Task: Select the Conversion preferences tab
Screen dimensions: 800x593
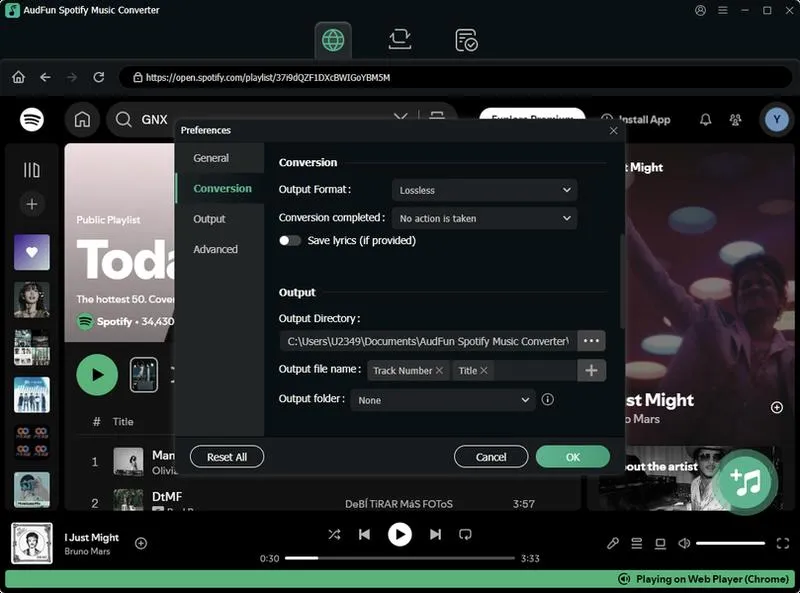Action: (x=220, y=188)
